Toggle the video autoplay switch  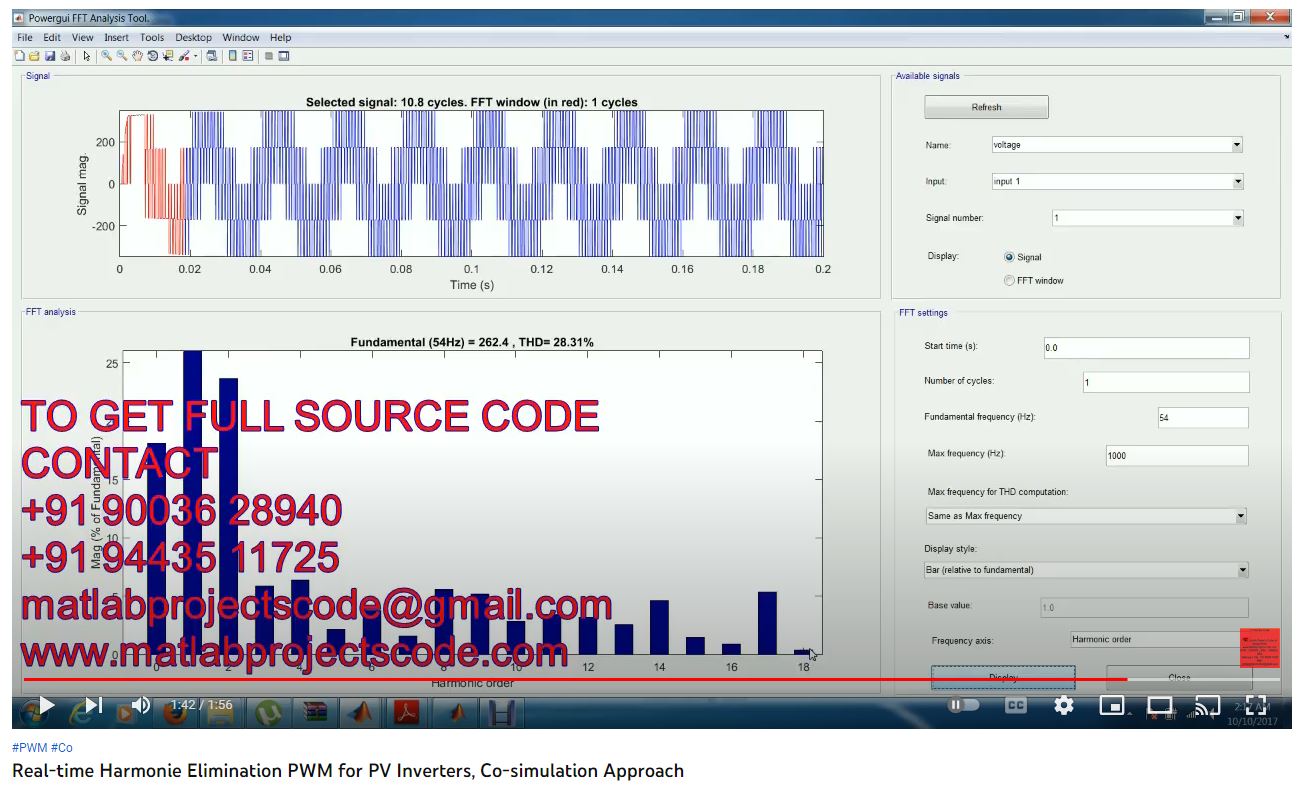coord(963,705)
